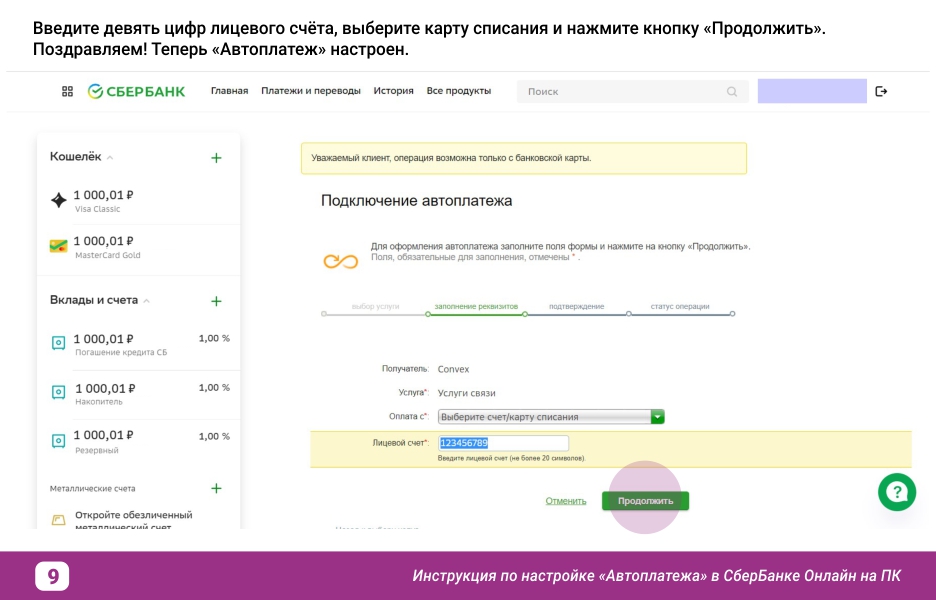The image size is (936, 600).
Task: Click the Услуги связи service value
Action: (466, 393)
